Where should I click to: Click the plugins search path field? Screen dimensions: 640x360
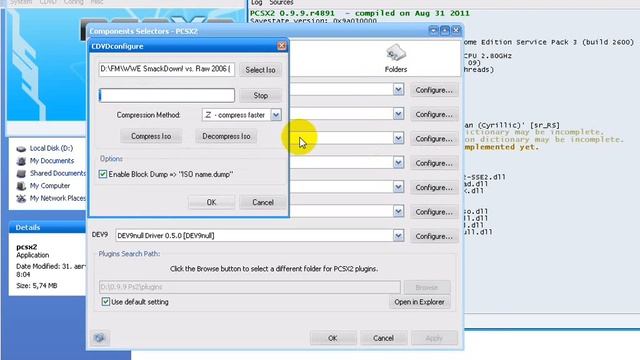click(249, 287)
